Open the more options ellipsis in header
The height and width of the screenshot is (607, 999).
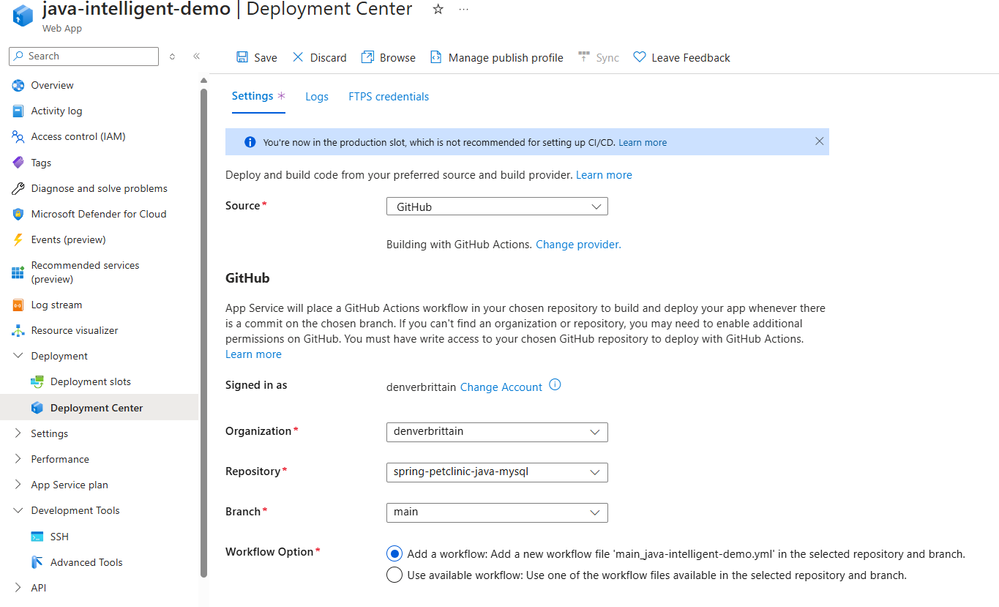pyautogui.click(x=464, y=10)
